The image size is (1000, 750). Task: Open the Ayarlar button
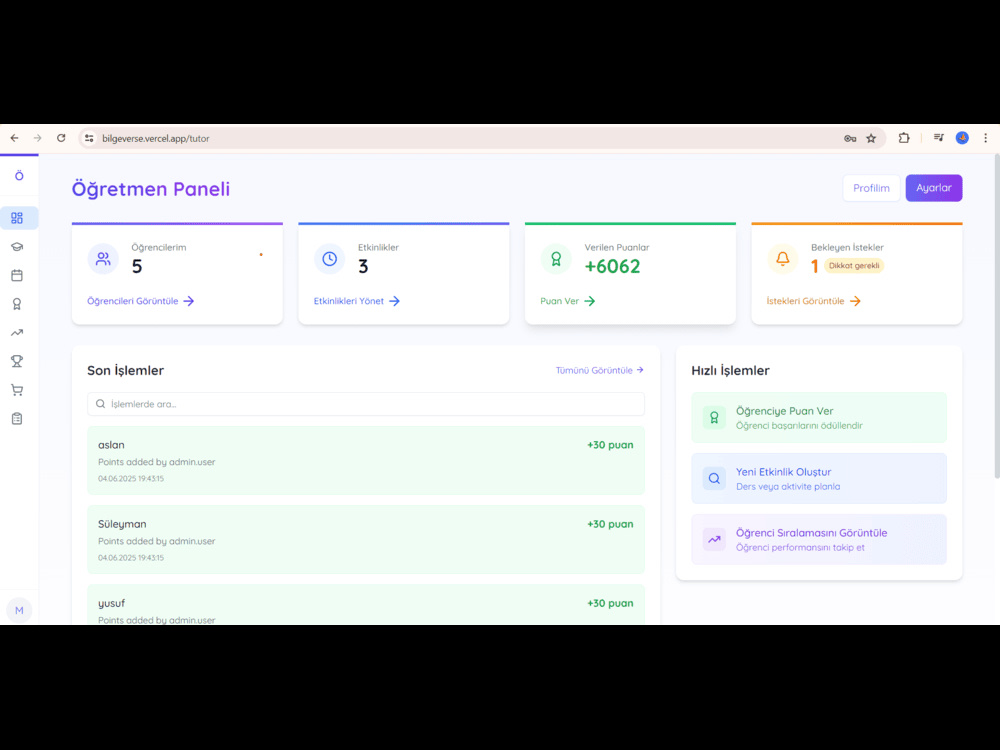tap(934, 188)
